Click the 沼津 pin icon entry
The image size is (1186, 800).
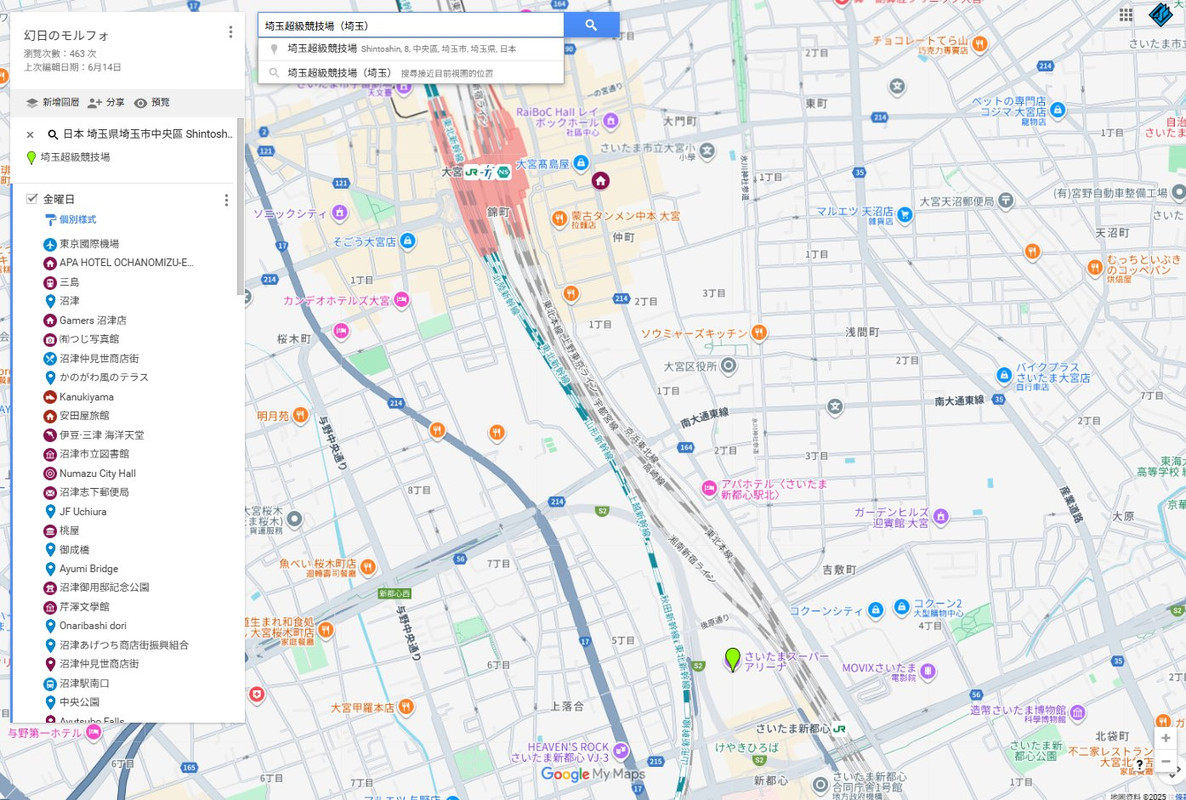tap(50, 301)
